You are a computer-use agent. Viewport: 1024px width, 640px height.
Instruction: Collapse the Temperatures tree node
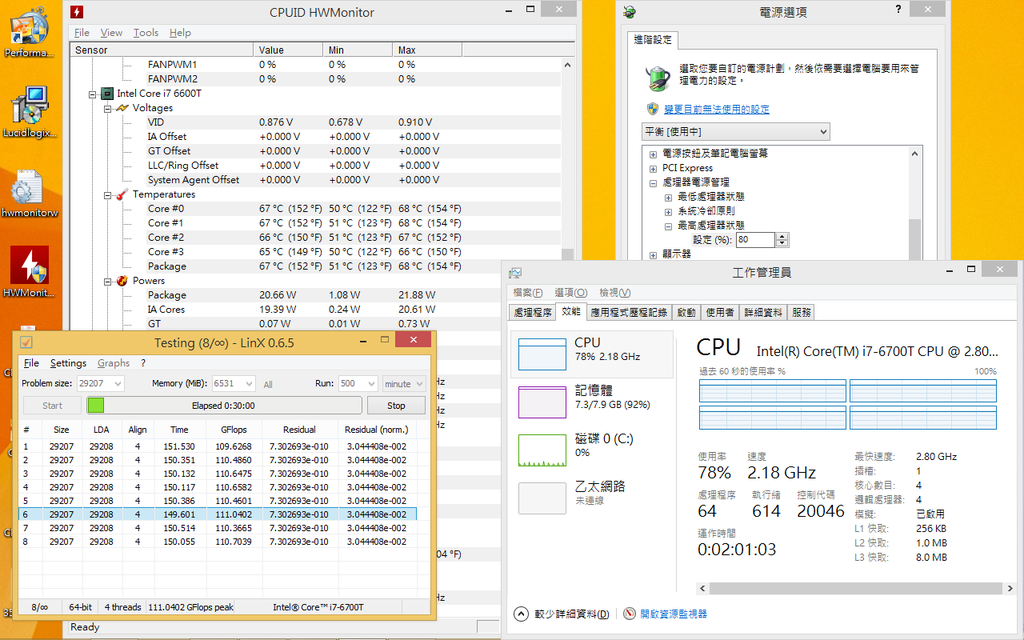(x=107, y=195)
